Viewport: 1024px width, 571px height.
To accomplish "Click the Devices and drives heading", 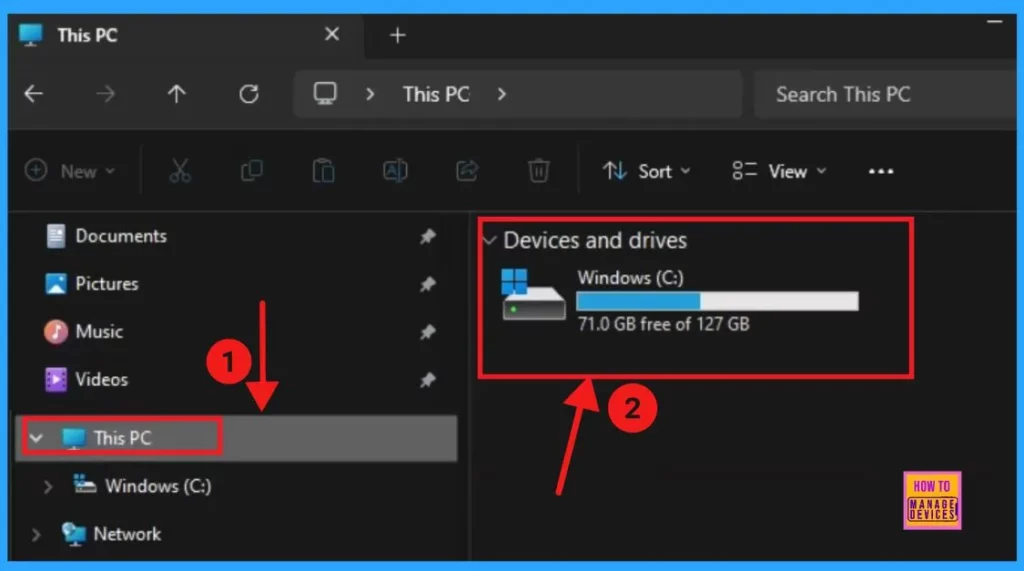I will [595, 240].
